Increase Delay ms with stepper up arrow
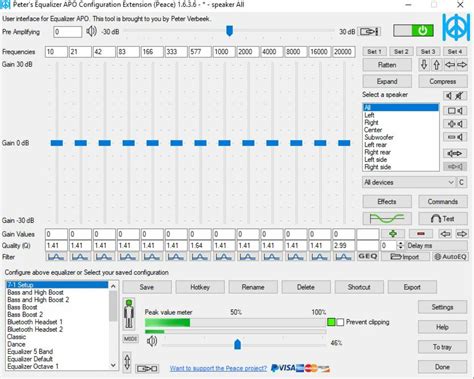 click(x=401, y=244)
